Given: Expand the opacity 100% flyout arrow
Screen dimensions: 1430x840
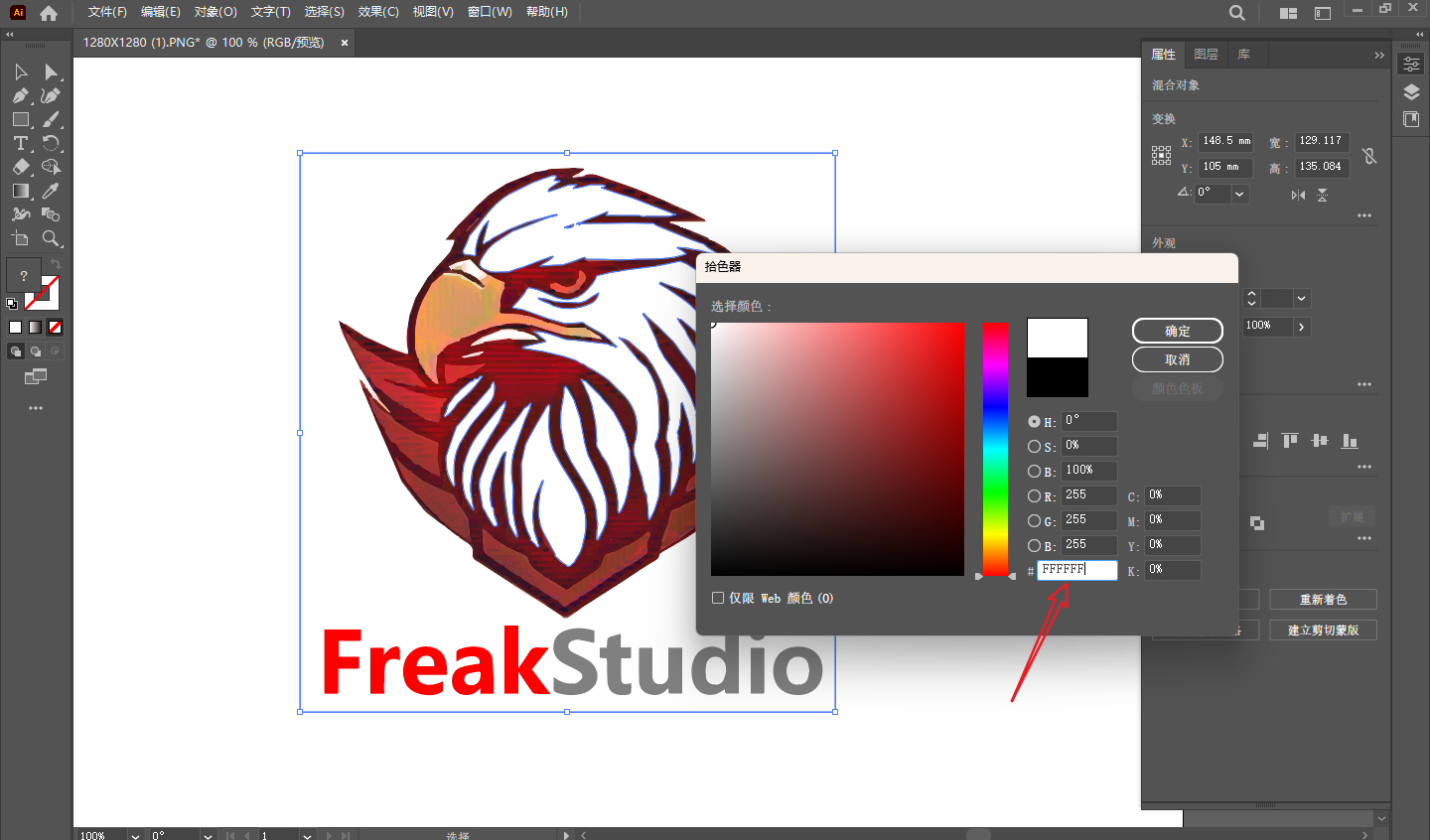Looking at the screenshot, I should [x=1302, y=326].
